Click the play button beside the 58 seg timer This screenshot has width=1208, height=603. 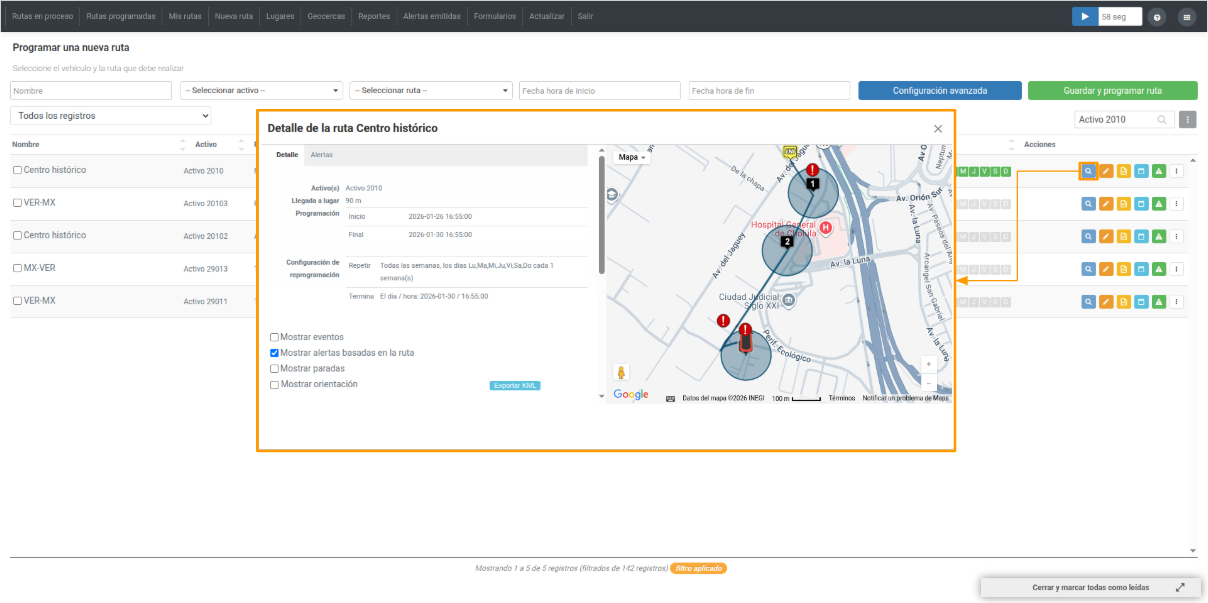pos(1085,17)
